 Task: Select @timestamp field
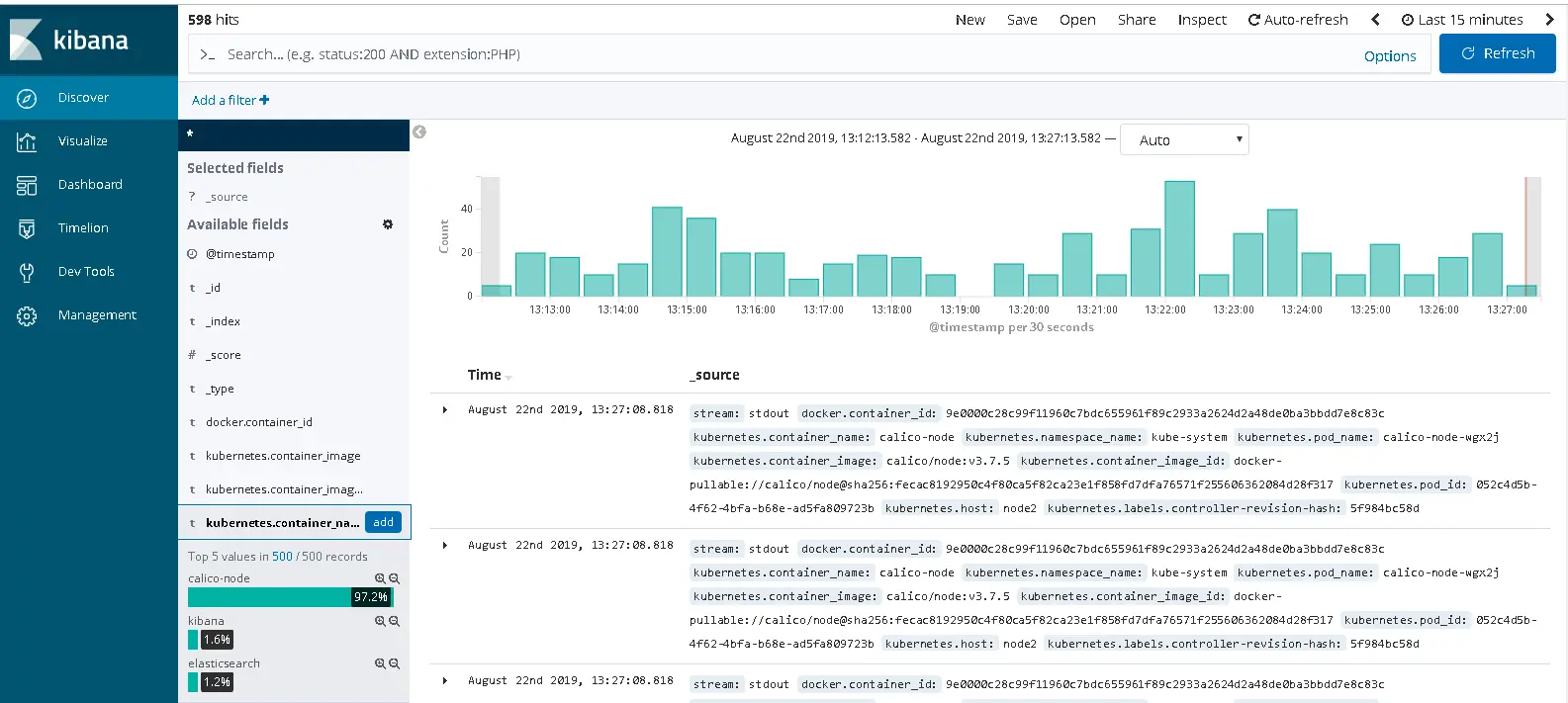coord(240,254)
